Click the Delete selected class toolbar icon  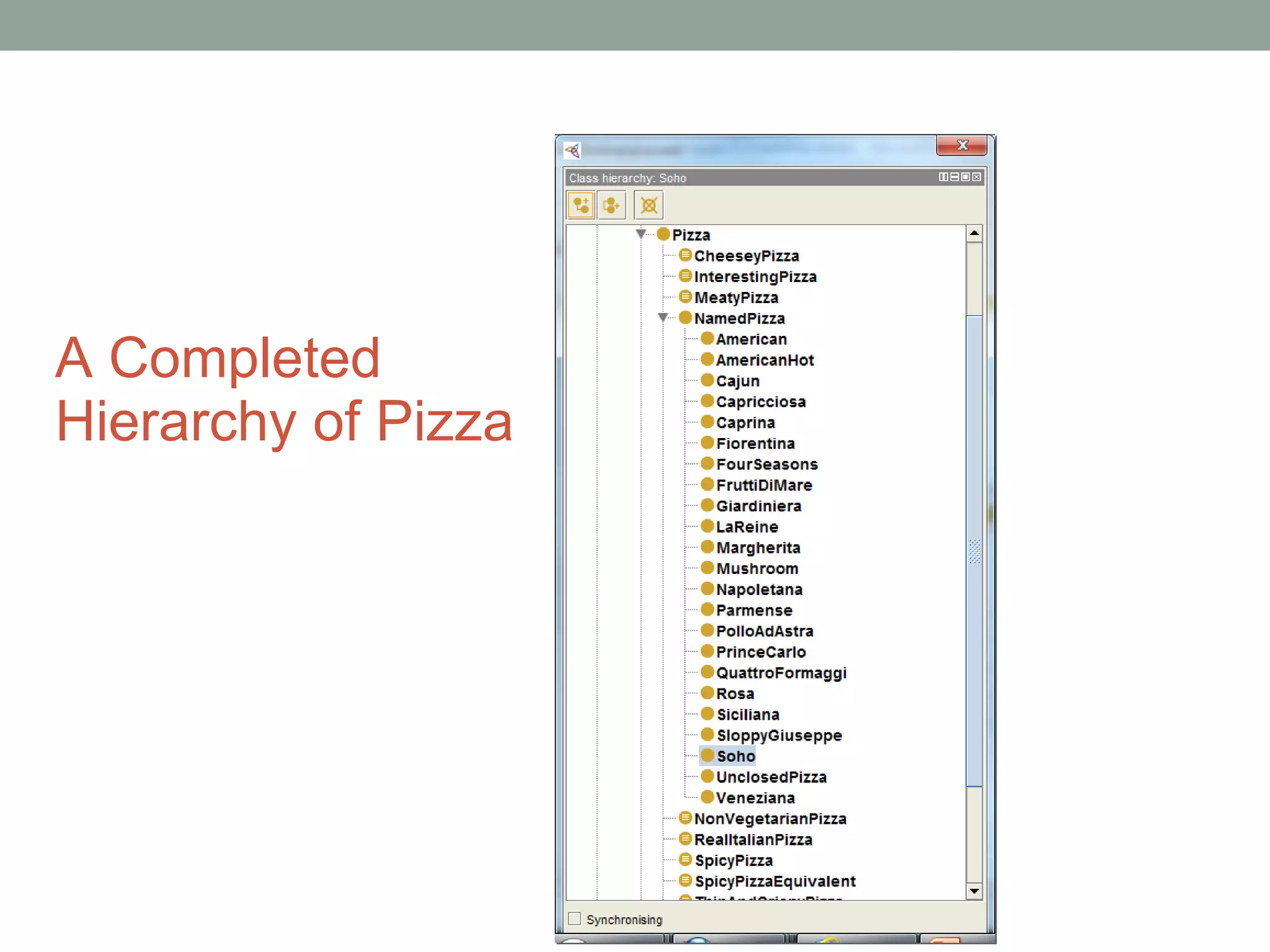[649, 205]
